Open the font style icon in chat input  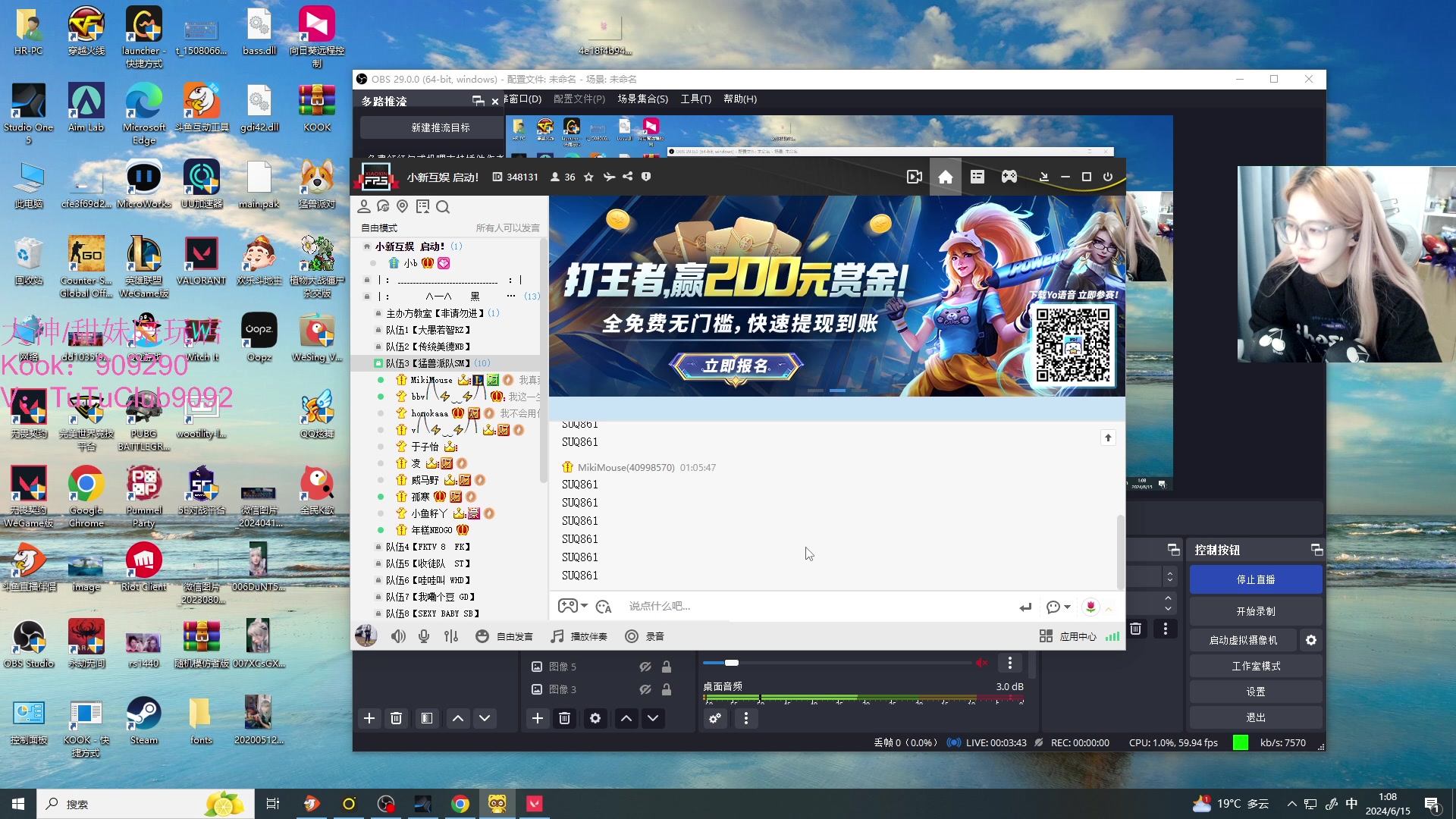[x=604, y=607]
